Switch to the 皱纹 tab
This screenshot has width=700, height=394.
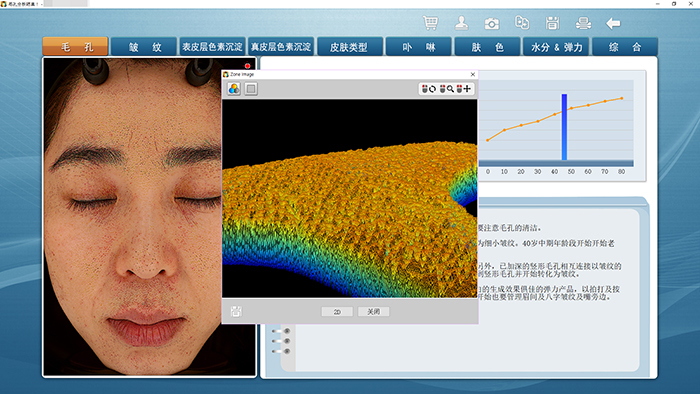pyautogui.click(x=144, y=47)
